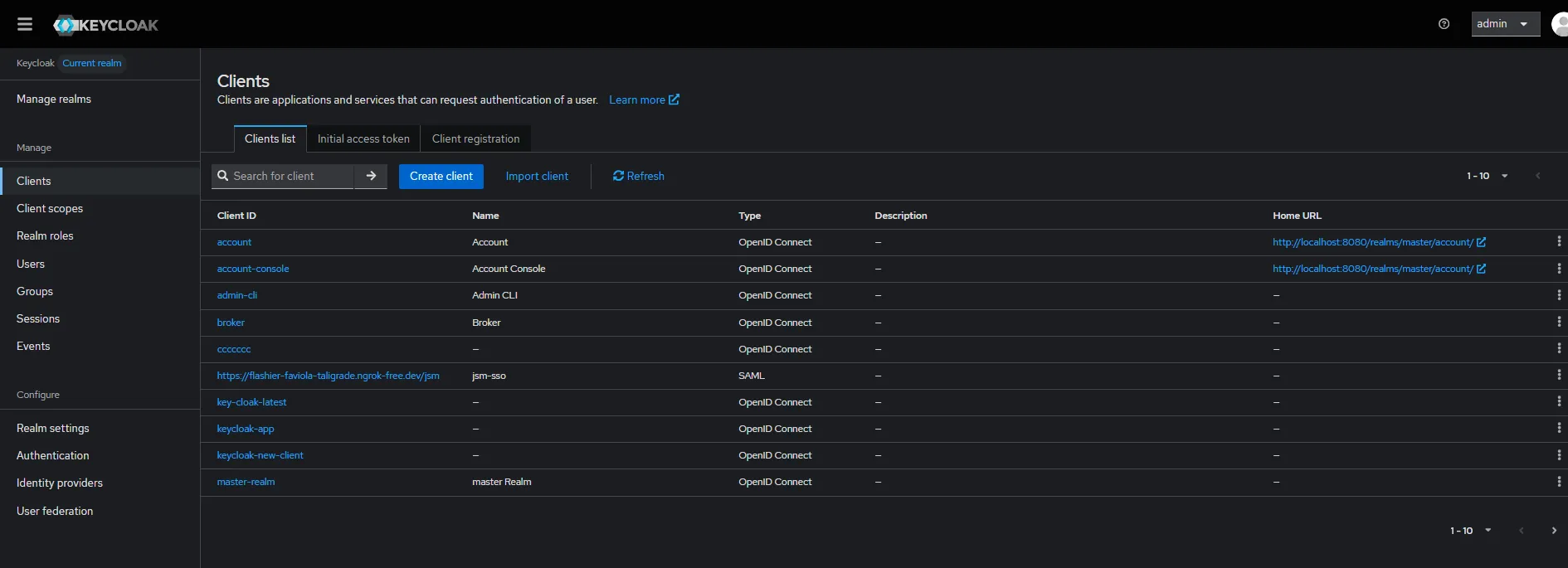Switch to Client registration tab
Screen dimensions: 1568x568
(x=475, y=138)
